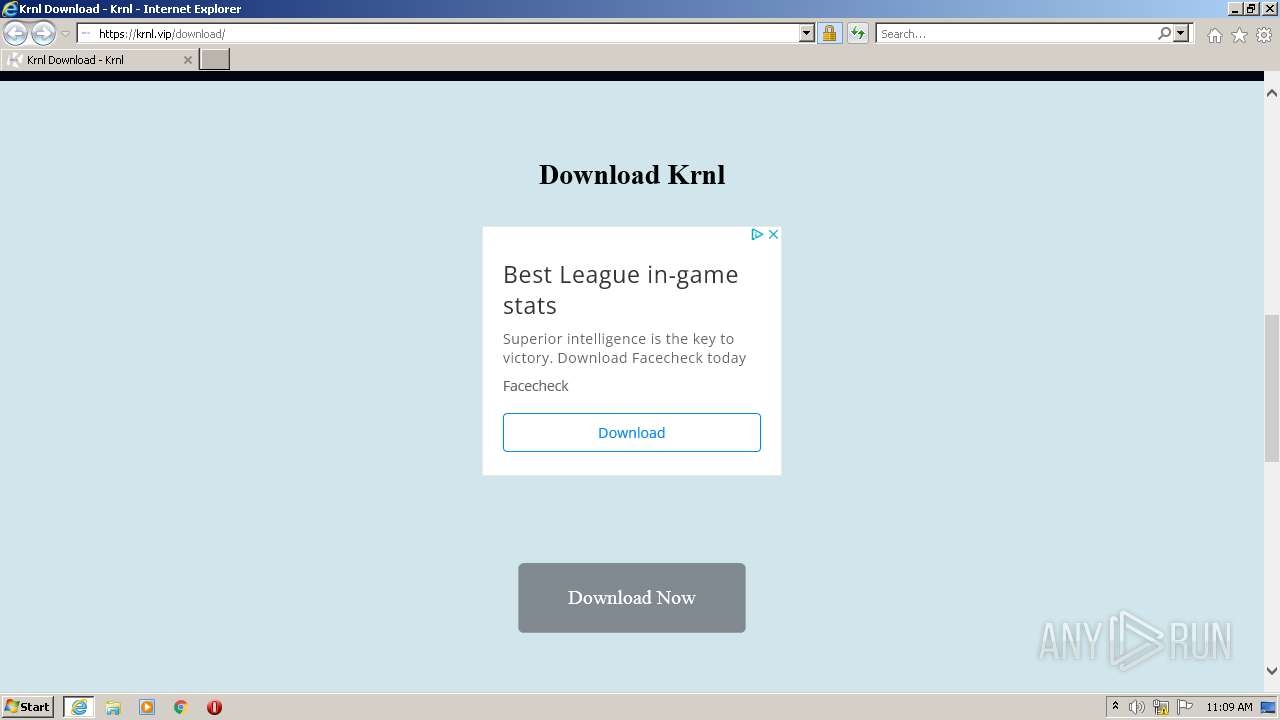Open the 11:09 AM taskbar clock
The image size is (1280, 720).
coord(1229,707)
